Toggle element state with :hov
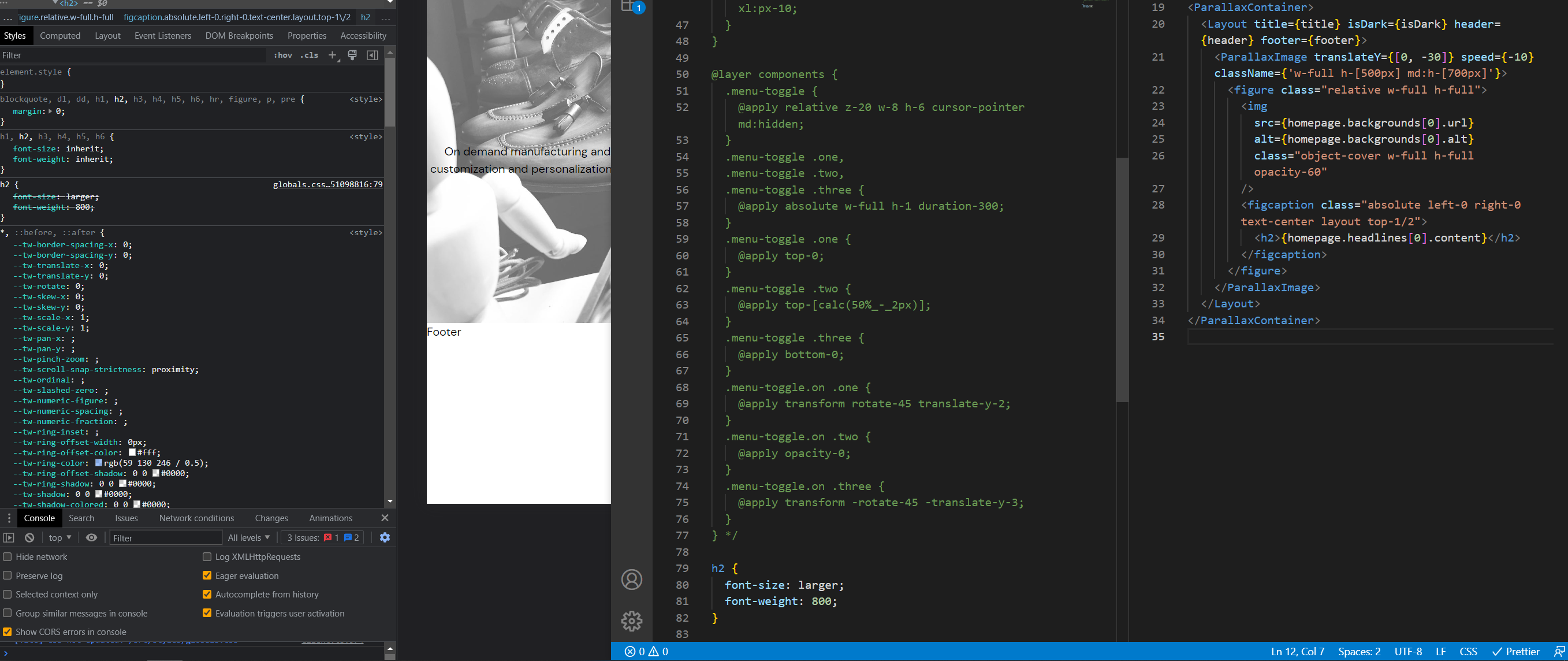 (282, 55)
